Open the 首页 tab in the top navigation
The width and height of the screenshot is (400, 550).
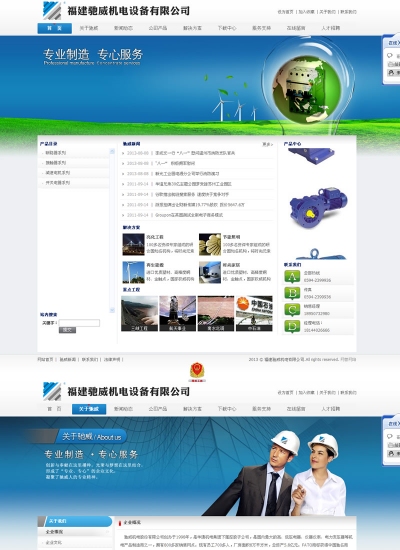54,28
